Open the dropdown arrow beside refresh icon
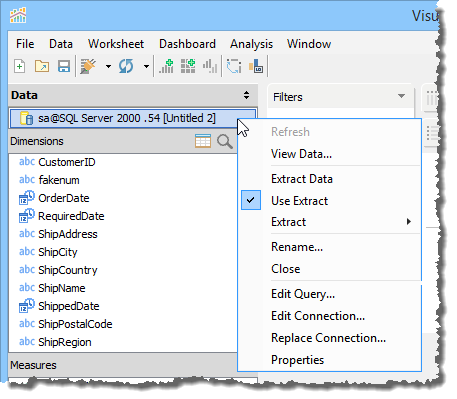The image size is (457, 399). (146, 66)
